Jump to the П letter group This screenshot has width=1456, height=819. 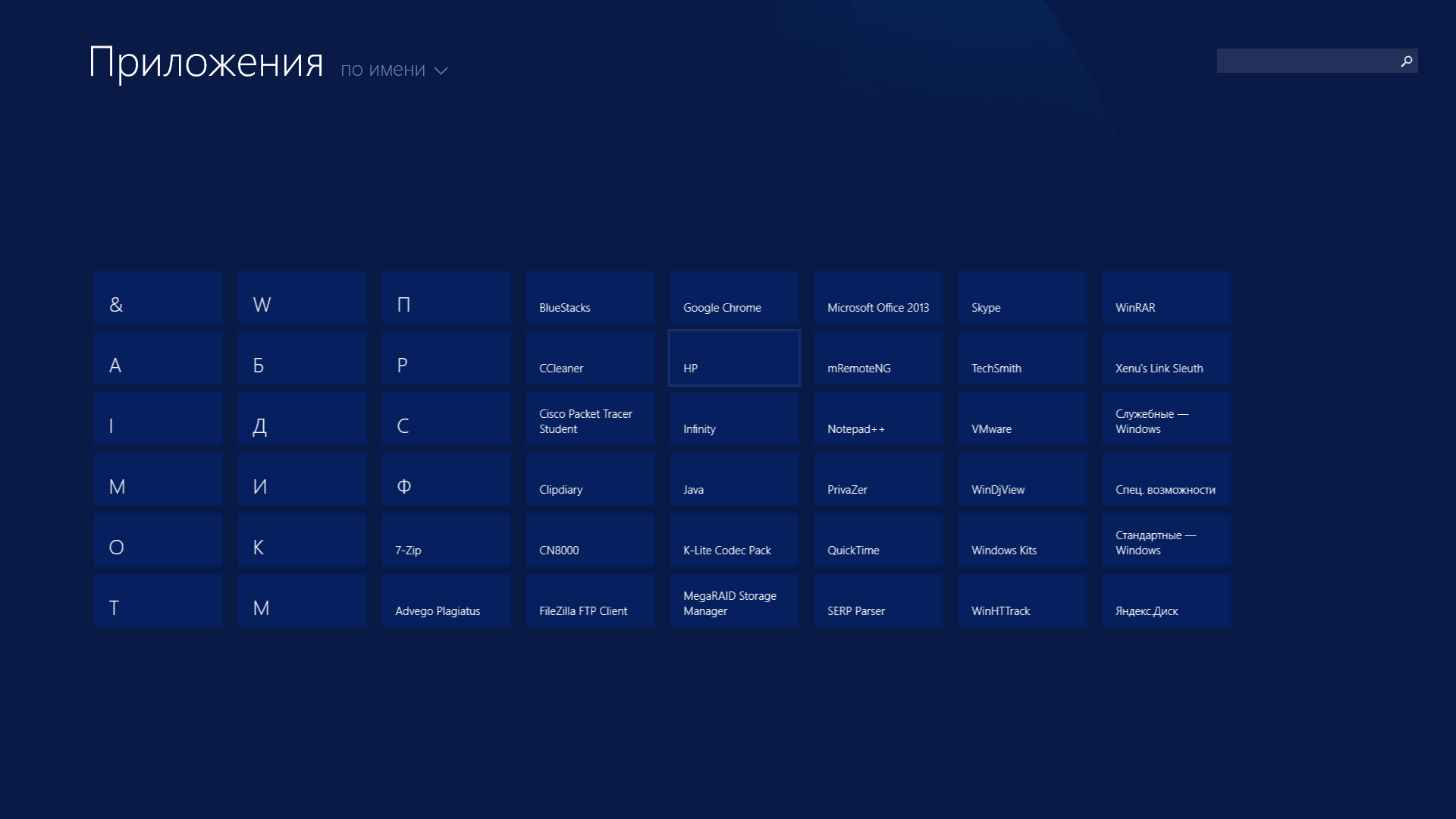pyautogui.click(x=446, y=297)
